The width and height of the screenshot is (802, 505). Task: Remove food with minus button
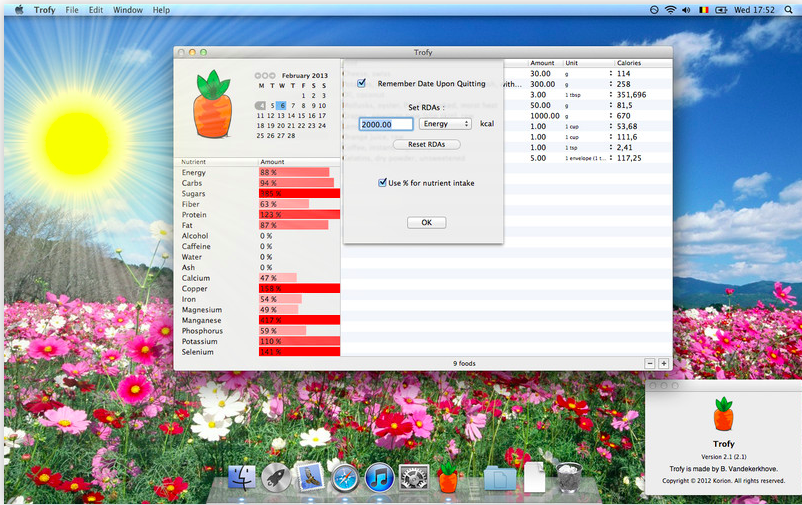650,363
